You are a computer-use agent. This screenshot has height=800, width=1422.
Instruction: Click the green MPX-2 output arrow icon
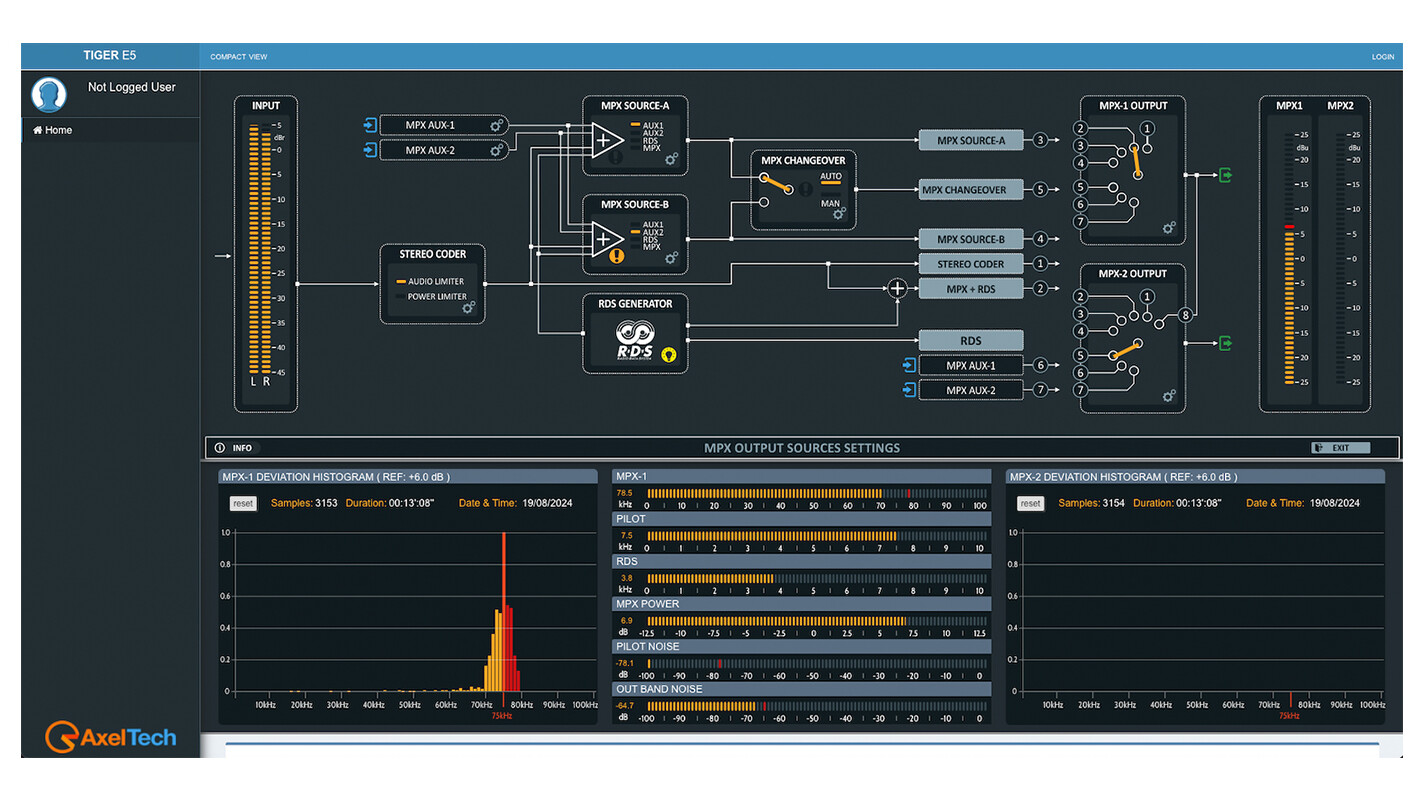(x=1225, y=343)
